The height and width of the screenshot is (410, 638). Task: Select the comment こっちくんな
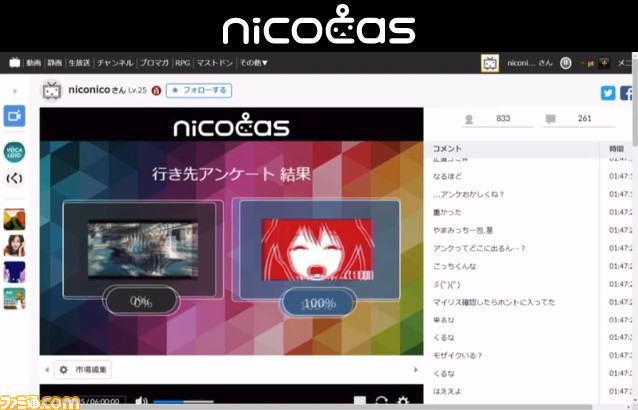[x=454, y=266]
